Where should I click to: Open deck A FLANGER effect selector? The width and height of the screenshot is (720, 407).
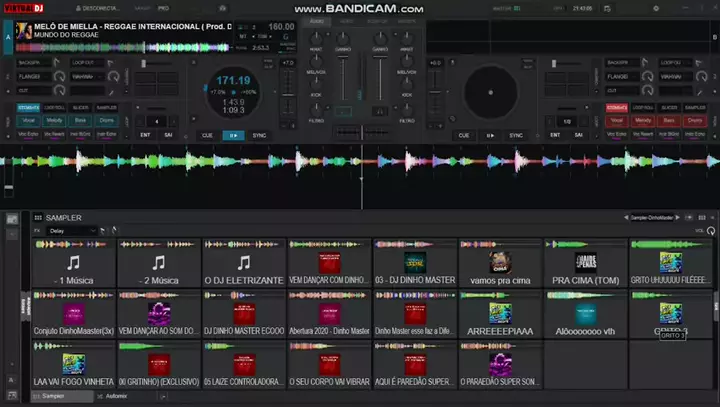point(34,77)
